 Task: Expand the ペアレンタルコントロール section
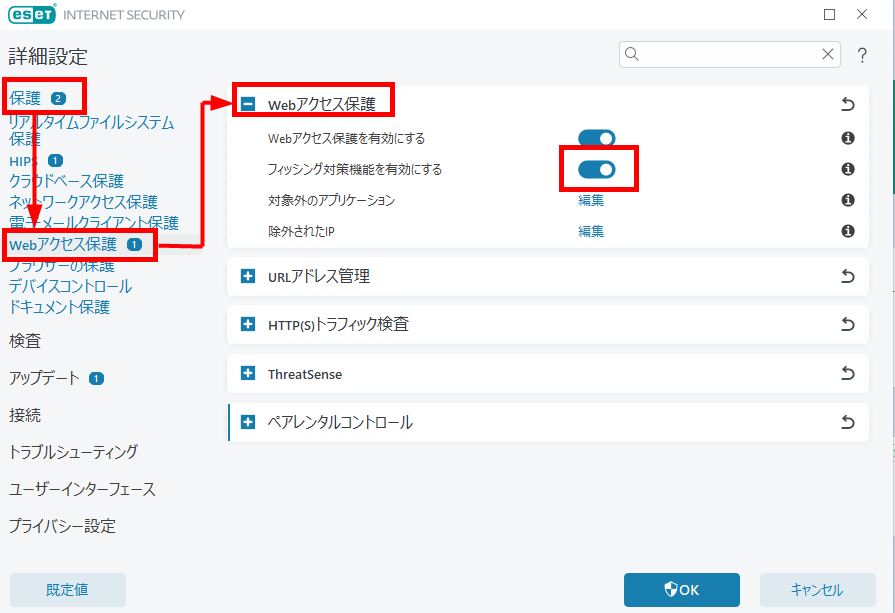tap(248, 423)
